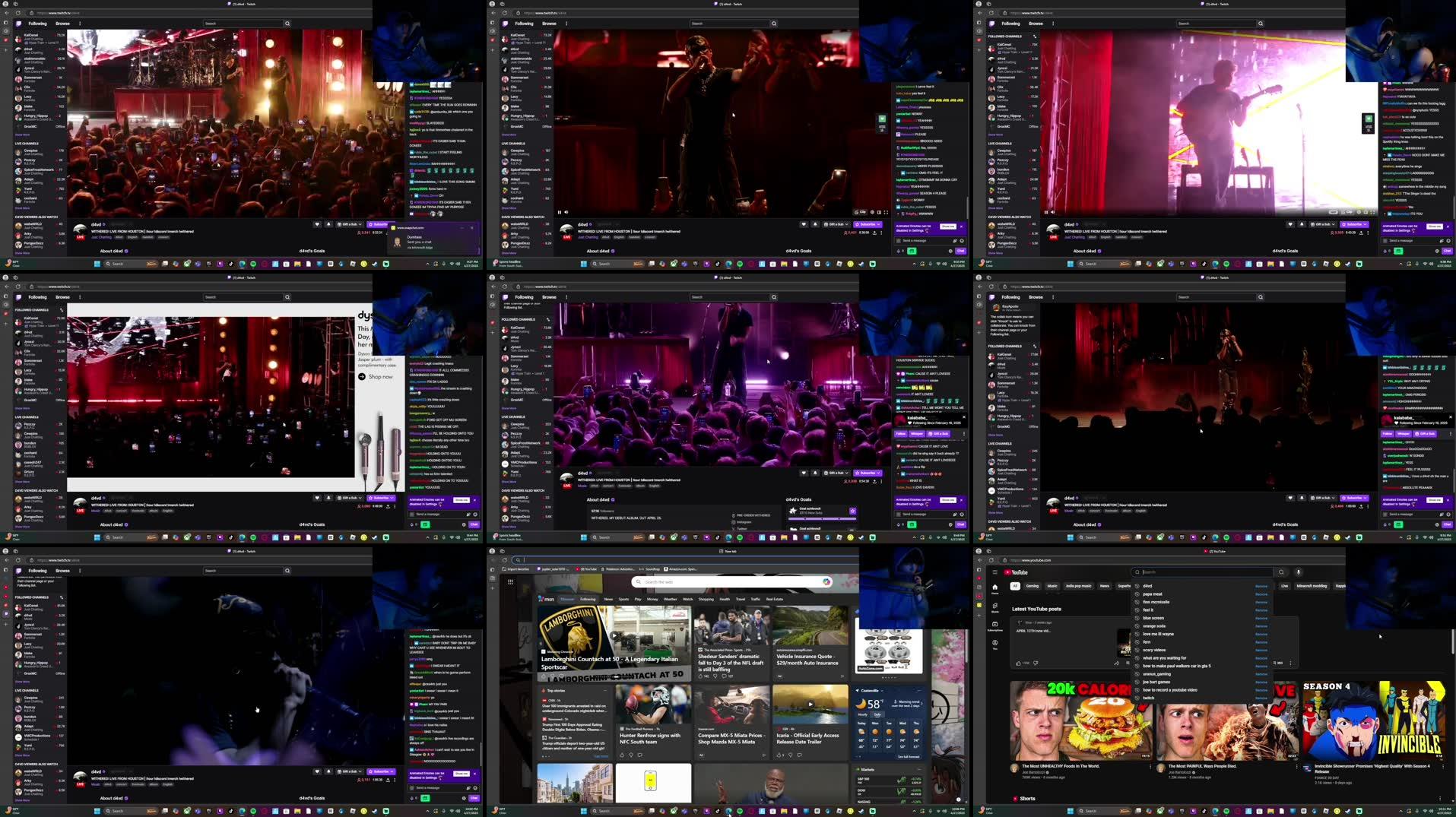Open Windows Start in YouTube frame taskbar
The image size is (1456, 817).
[1070, 811]
